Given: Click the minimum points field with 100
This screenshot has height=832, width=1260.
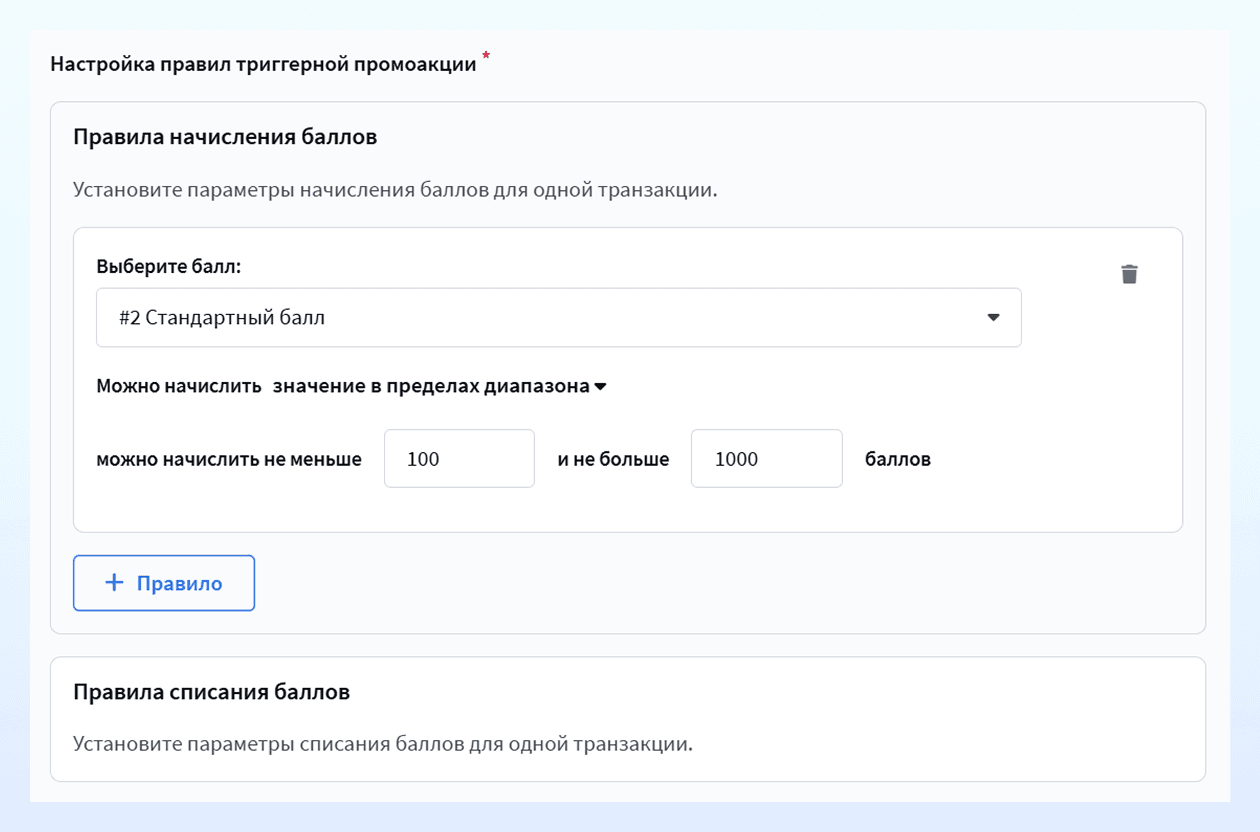Looking at the screenshot, I should click(x=459, y=459).
